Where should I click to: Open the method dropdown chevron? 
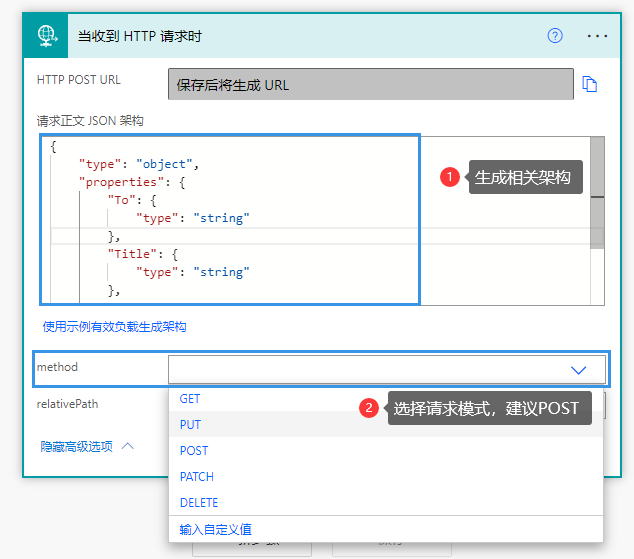pos(578,369)
